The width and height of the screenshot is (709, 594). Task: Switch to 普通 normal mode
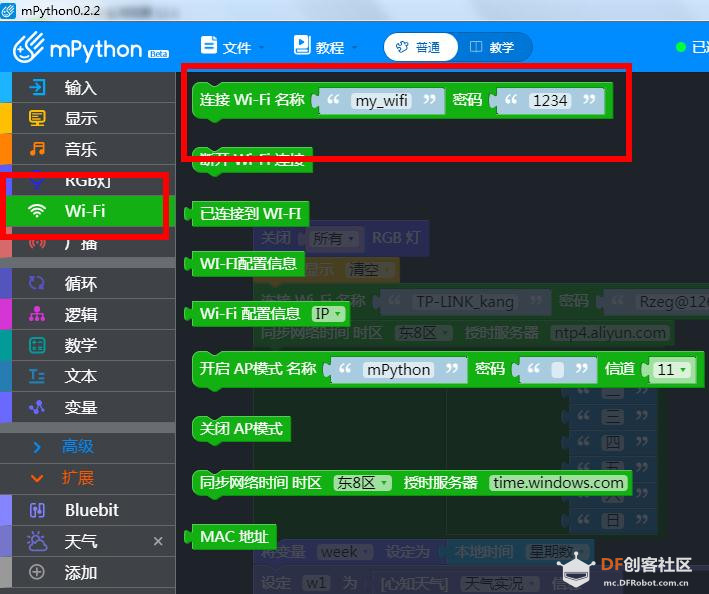(x=421, y=47)
